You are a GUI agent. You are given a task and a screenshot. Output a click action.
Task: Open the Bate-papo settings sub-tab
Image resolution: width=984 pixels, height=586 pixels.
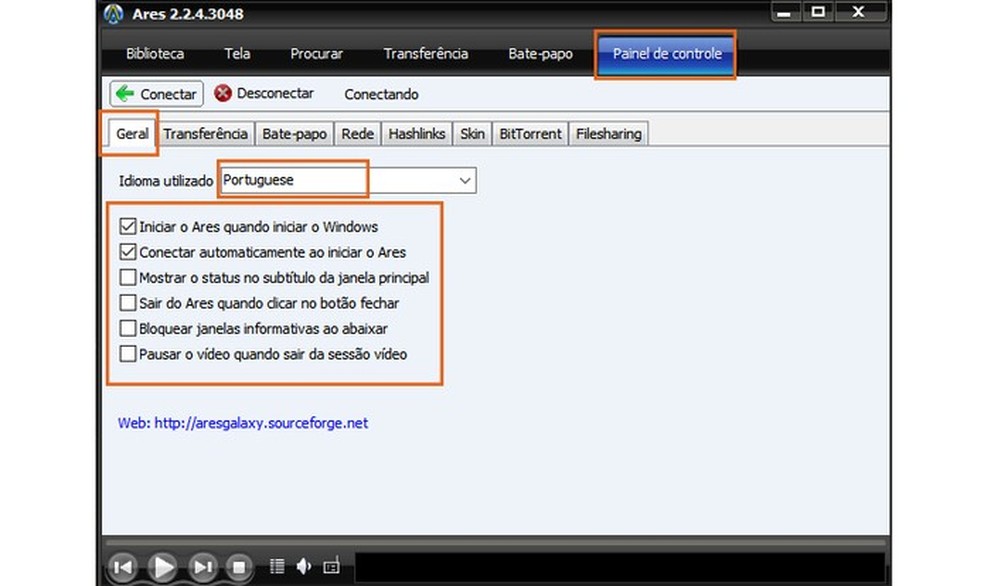click(294, 134)
